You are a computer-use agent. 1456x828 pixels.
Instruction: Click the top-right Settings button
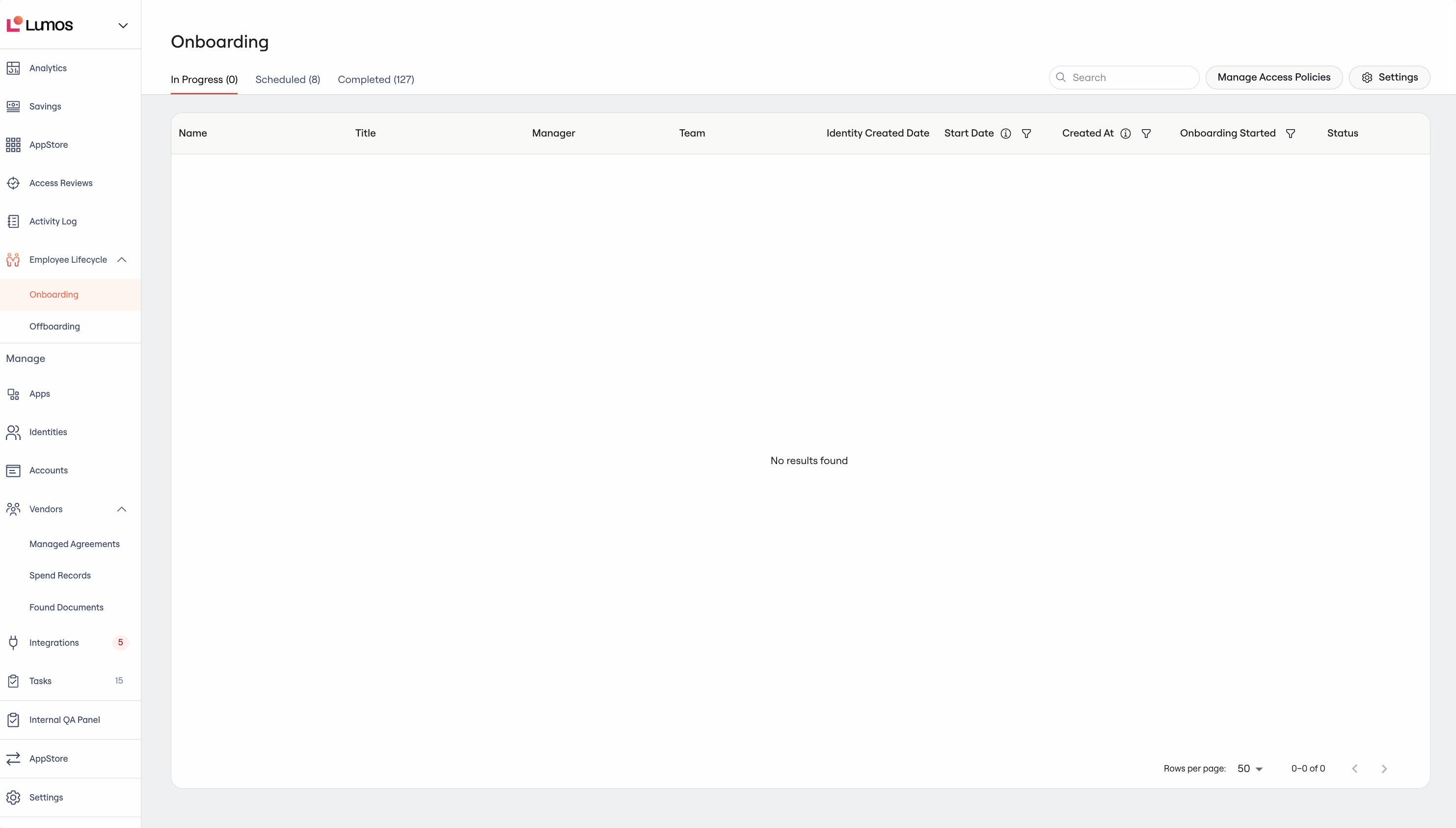coord(1390,77)
